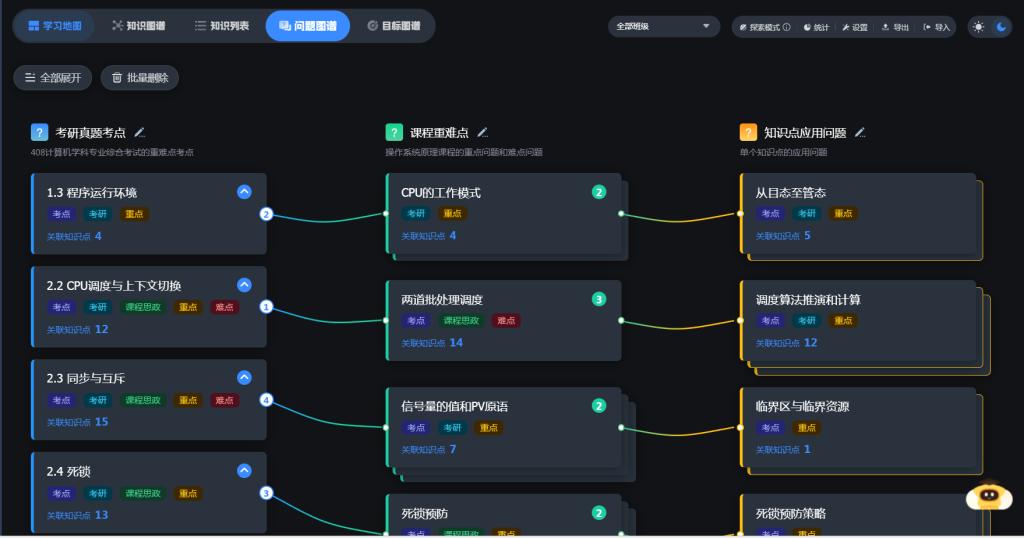This screenshot has width=1024, height=538.
Task: Edit the 课程重难点 column title via pencil icon
Action: pyautogui.click(x=483, y=132)
